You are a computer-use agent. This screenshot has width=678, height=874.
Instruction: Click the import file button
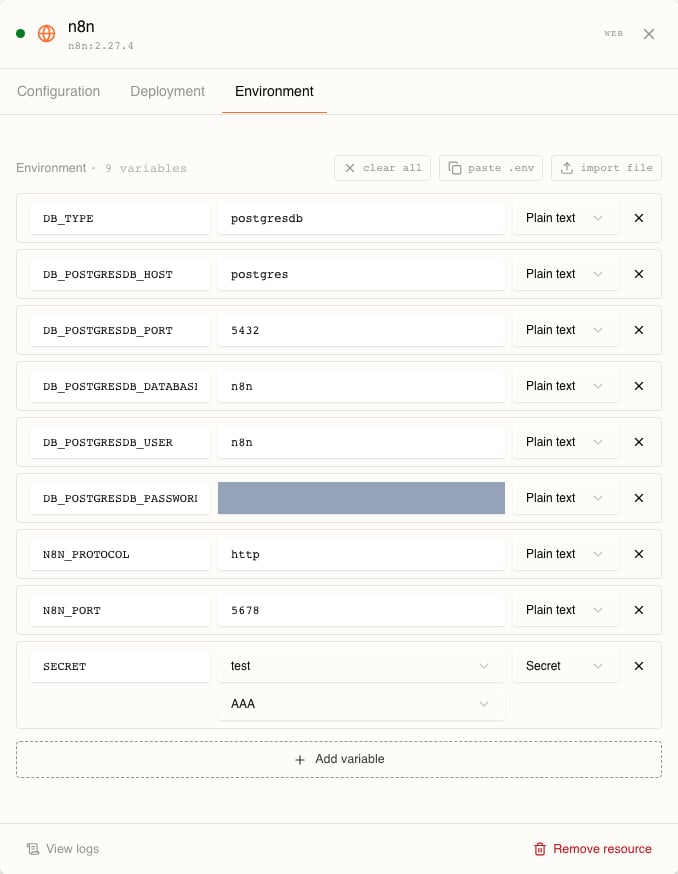click(606, 168)
